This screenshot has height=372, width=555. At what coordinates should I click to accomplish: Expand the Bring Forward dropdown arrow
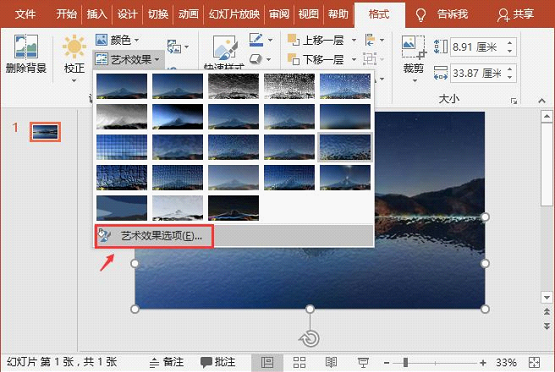click(353, 40)
